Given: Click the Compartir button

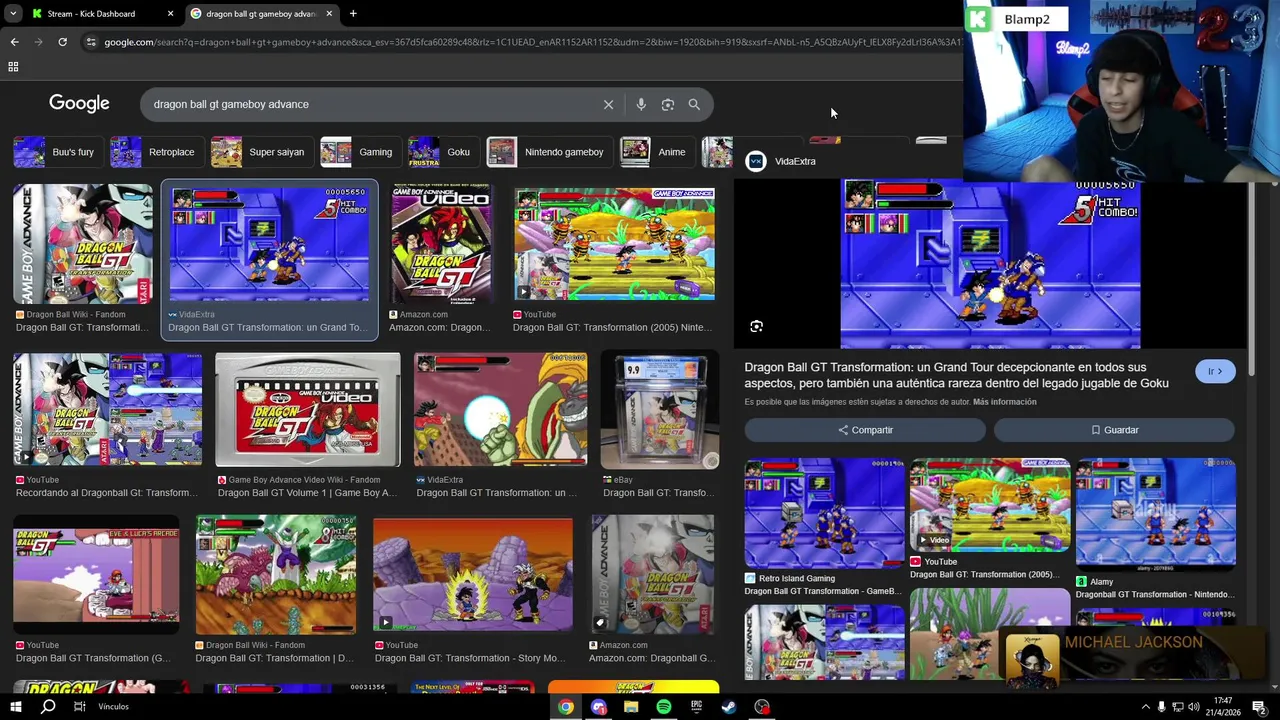Looking at the screenshot, I should pos(865,430).
